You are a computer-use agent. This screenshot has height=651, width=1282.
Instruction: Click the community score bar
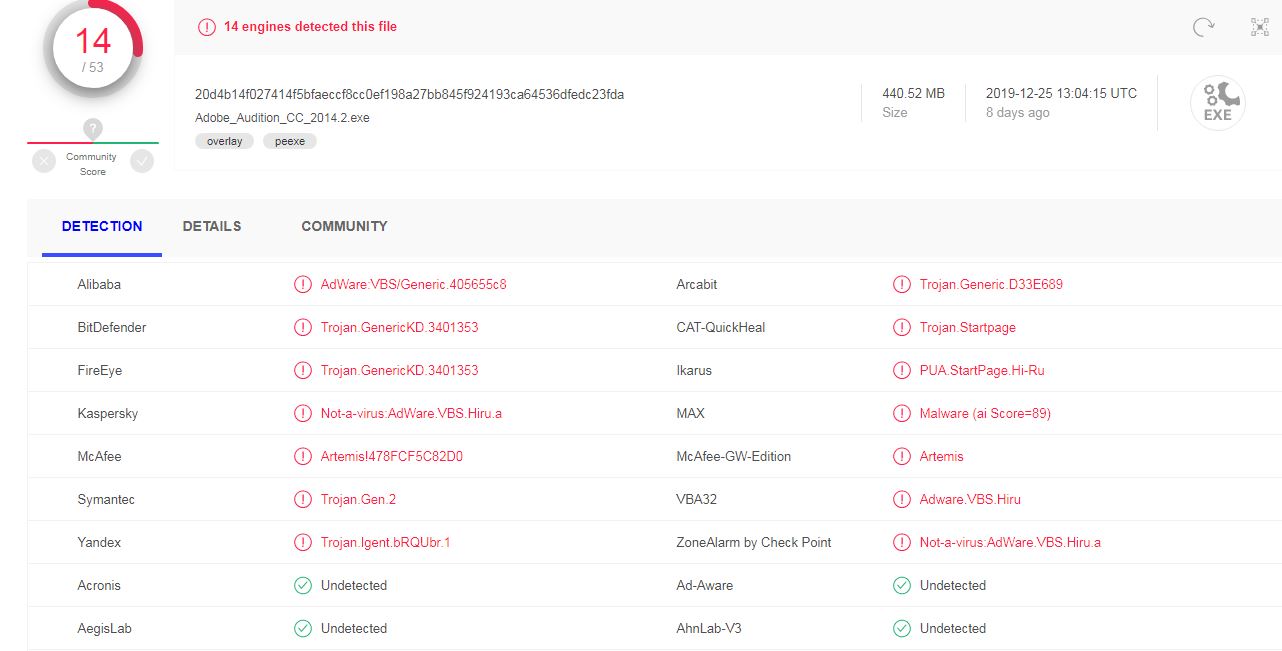pos(93,143)
